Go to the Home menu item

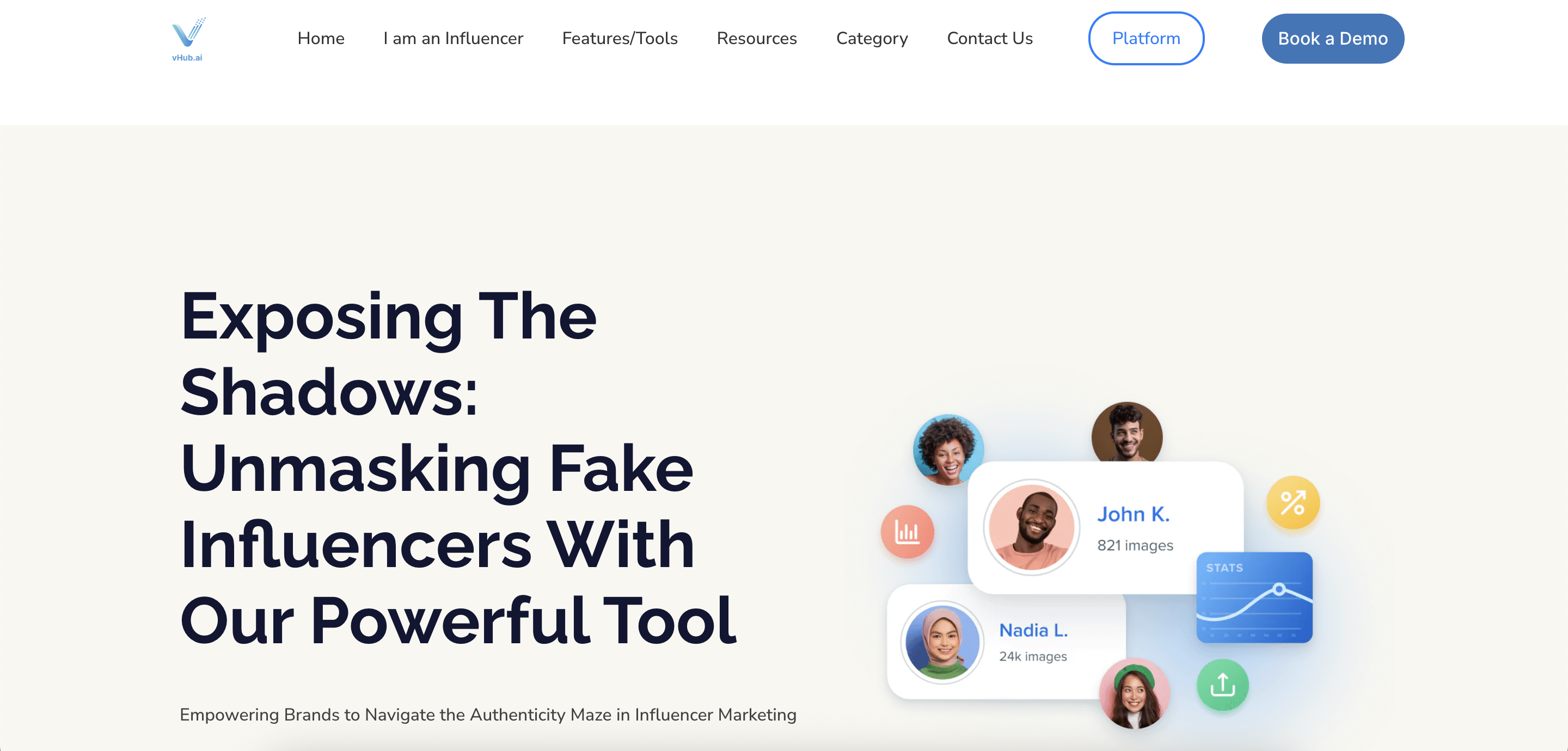pos(321,38)
